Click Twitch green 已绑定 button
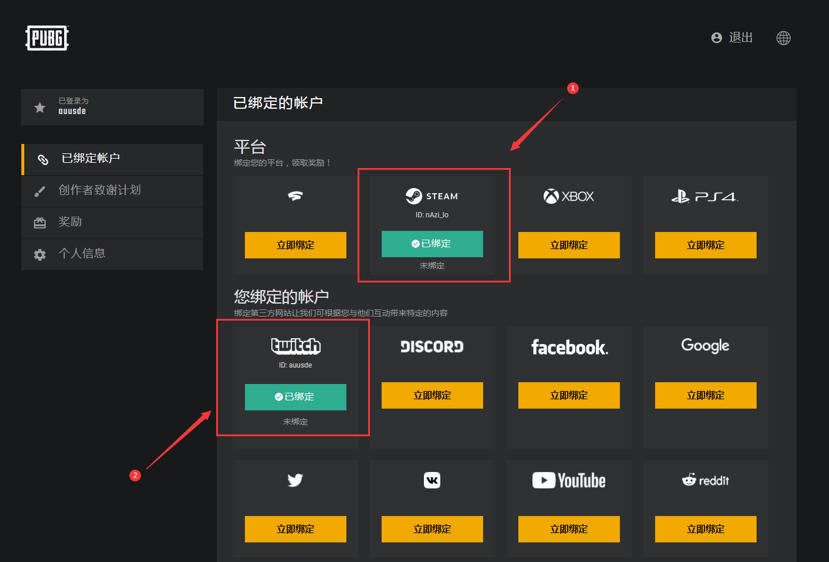The height and width of the screenshot is (562, 829). click(296, 397)
